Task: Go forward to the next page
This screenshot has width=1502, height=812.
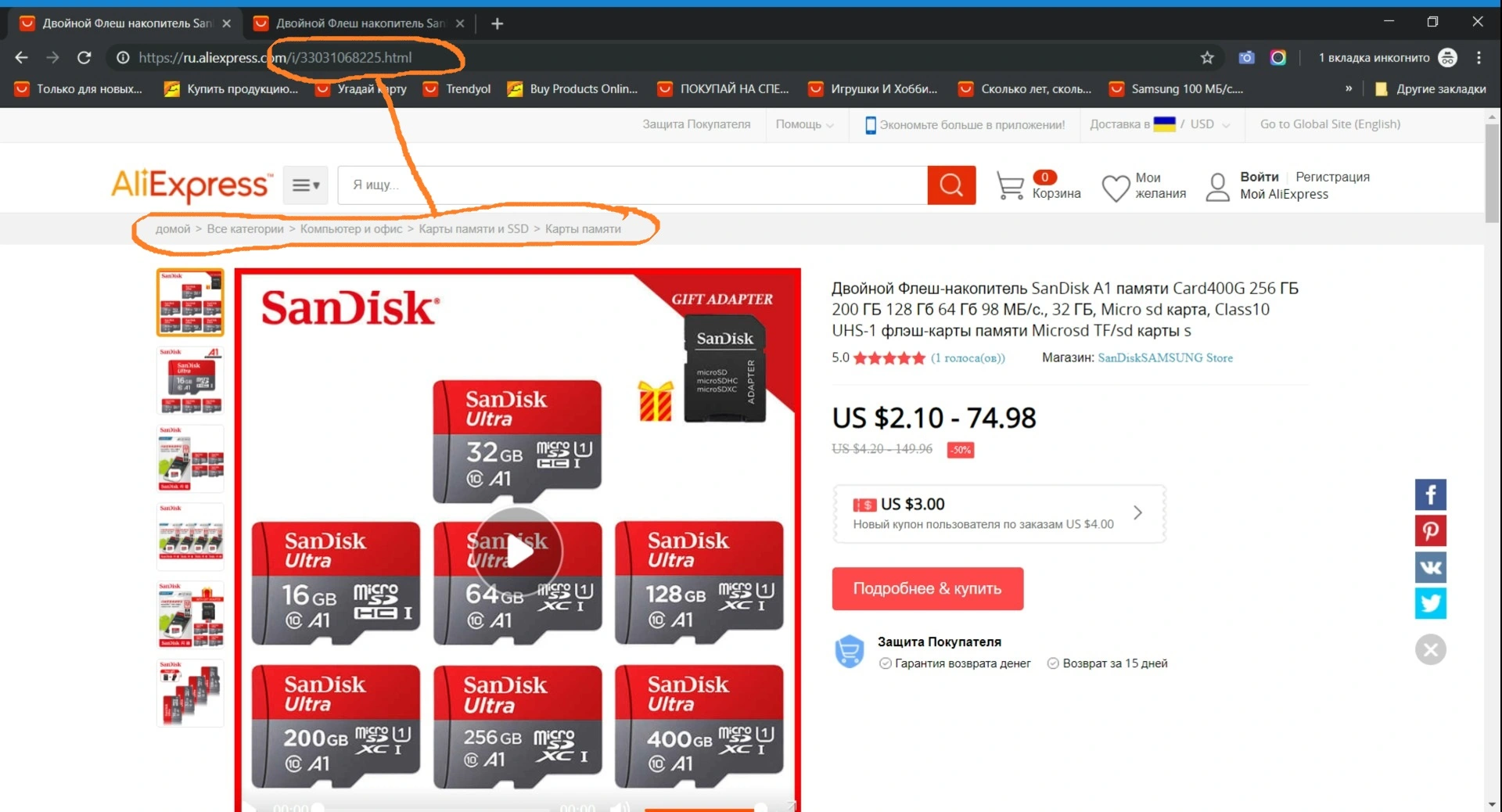Action: pos(52,57)
